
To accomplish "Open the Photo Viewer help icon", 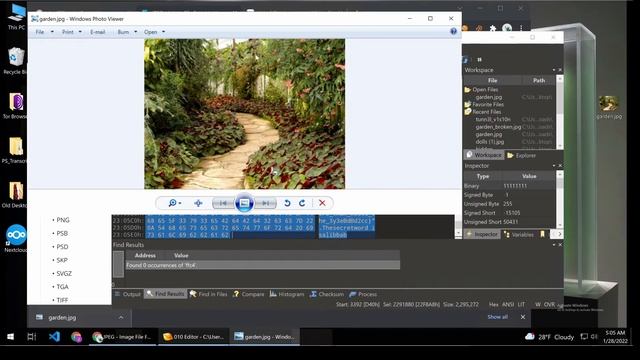I will click(453, 31).
